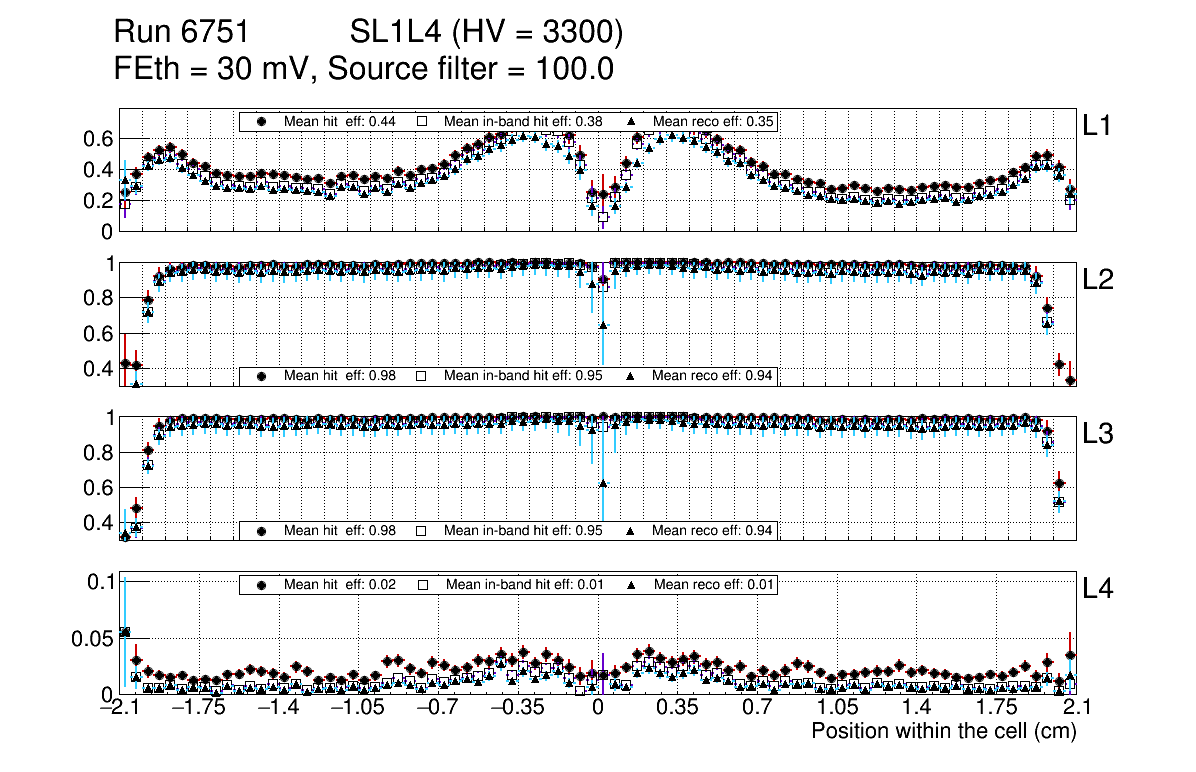This screenshot has height=772, width=1196.
Task: Click the filled circle marker in L2 legend
Action: coord(262,376)
